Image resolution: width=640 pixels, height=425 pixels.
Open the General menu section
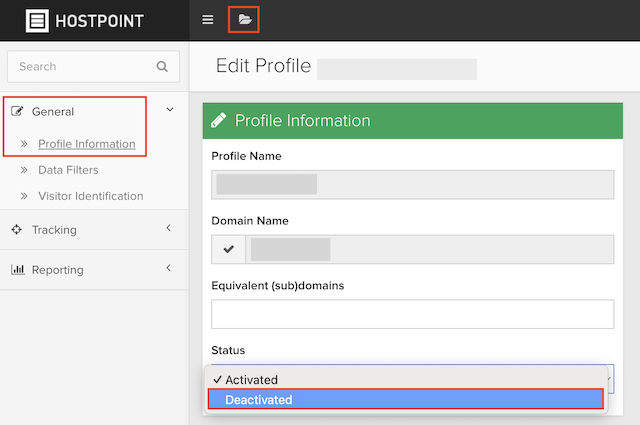click(x=53, y=111)
